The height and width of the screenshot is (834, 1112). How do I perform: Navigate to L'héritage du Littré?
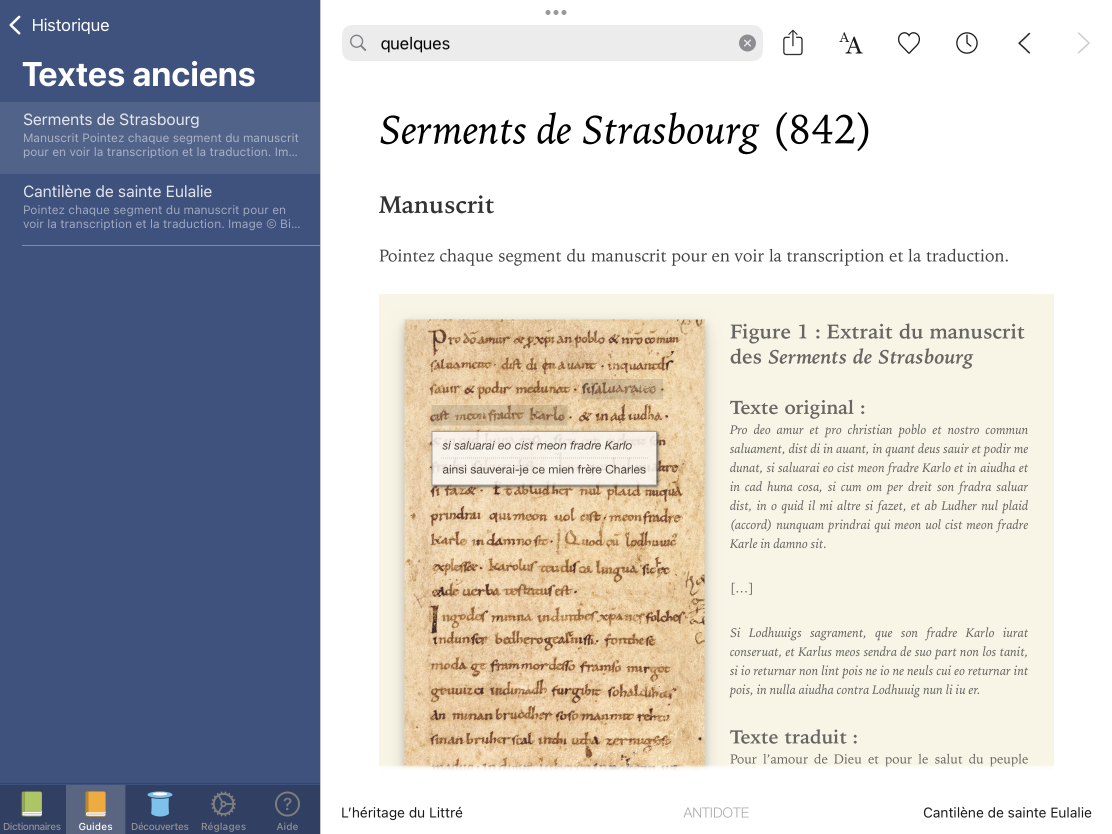click(402, 813)
